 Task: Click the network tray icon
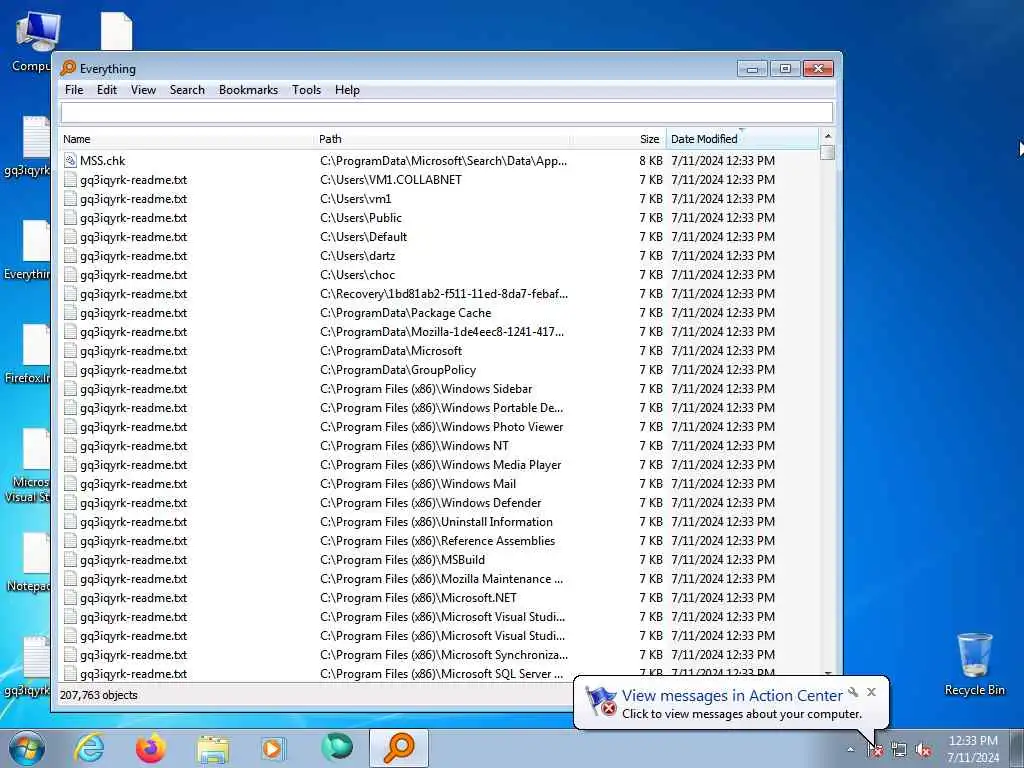pyautogui.click(x=899, y=750)
